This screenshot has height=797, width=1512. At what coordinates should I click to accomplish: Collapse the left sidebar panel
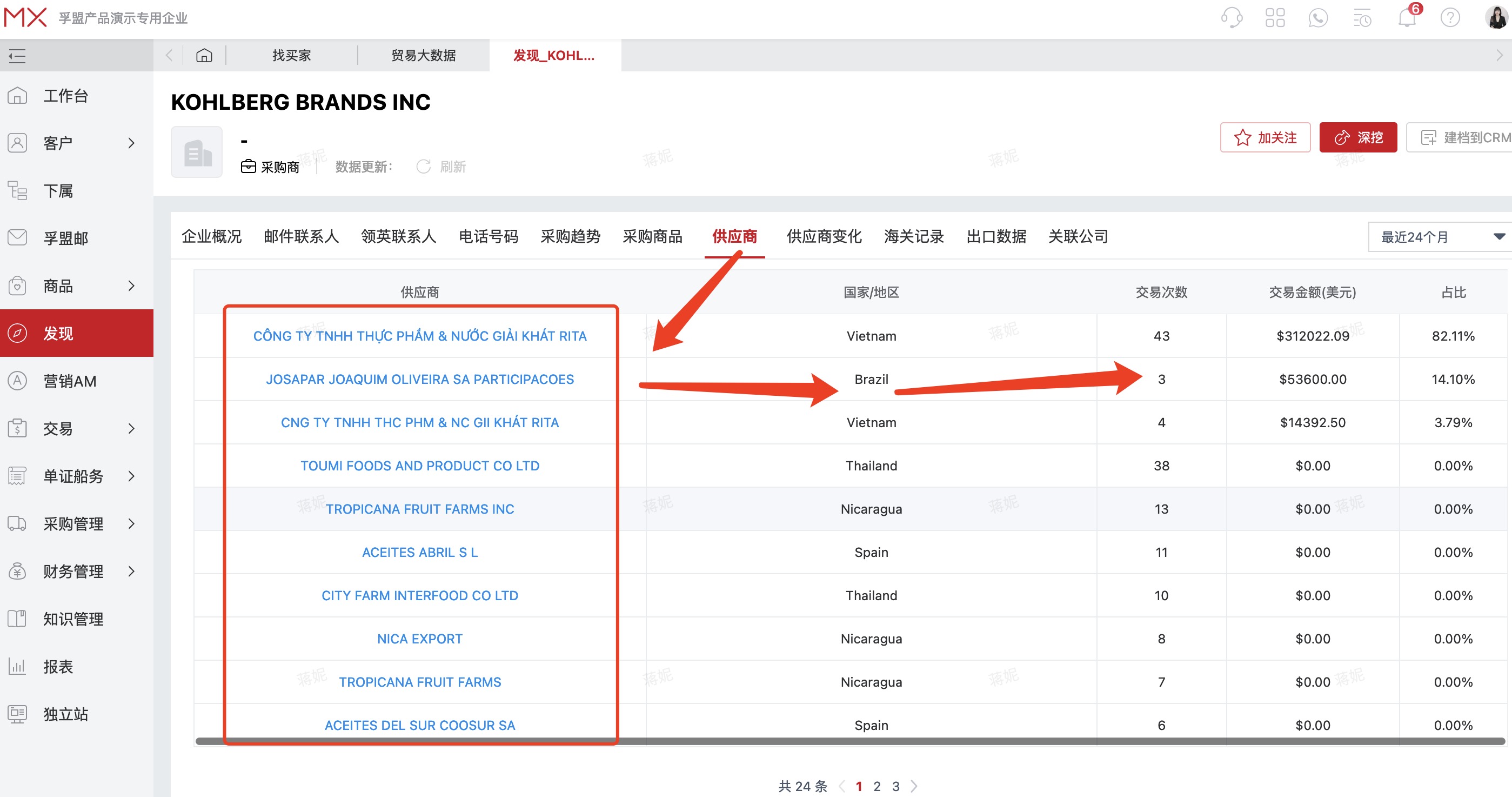(16, 56)
